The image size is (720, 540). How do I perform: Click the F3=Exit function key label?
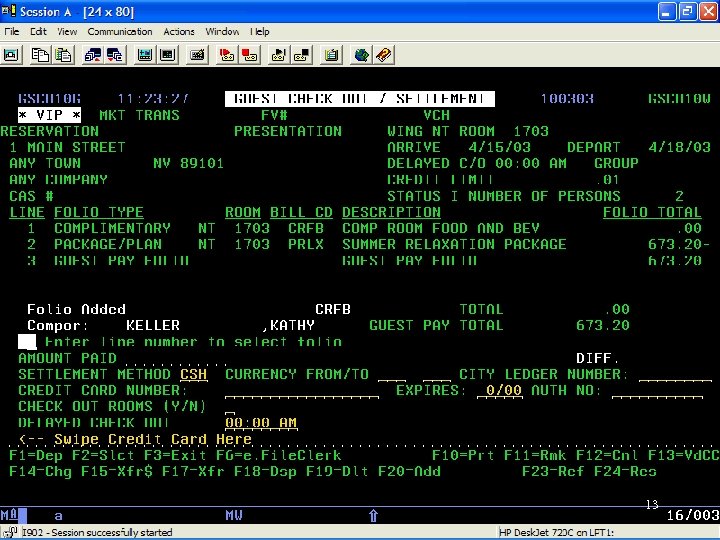click(x=175, y=456)
